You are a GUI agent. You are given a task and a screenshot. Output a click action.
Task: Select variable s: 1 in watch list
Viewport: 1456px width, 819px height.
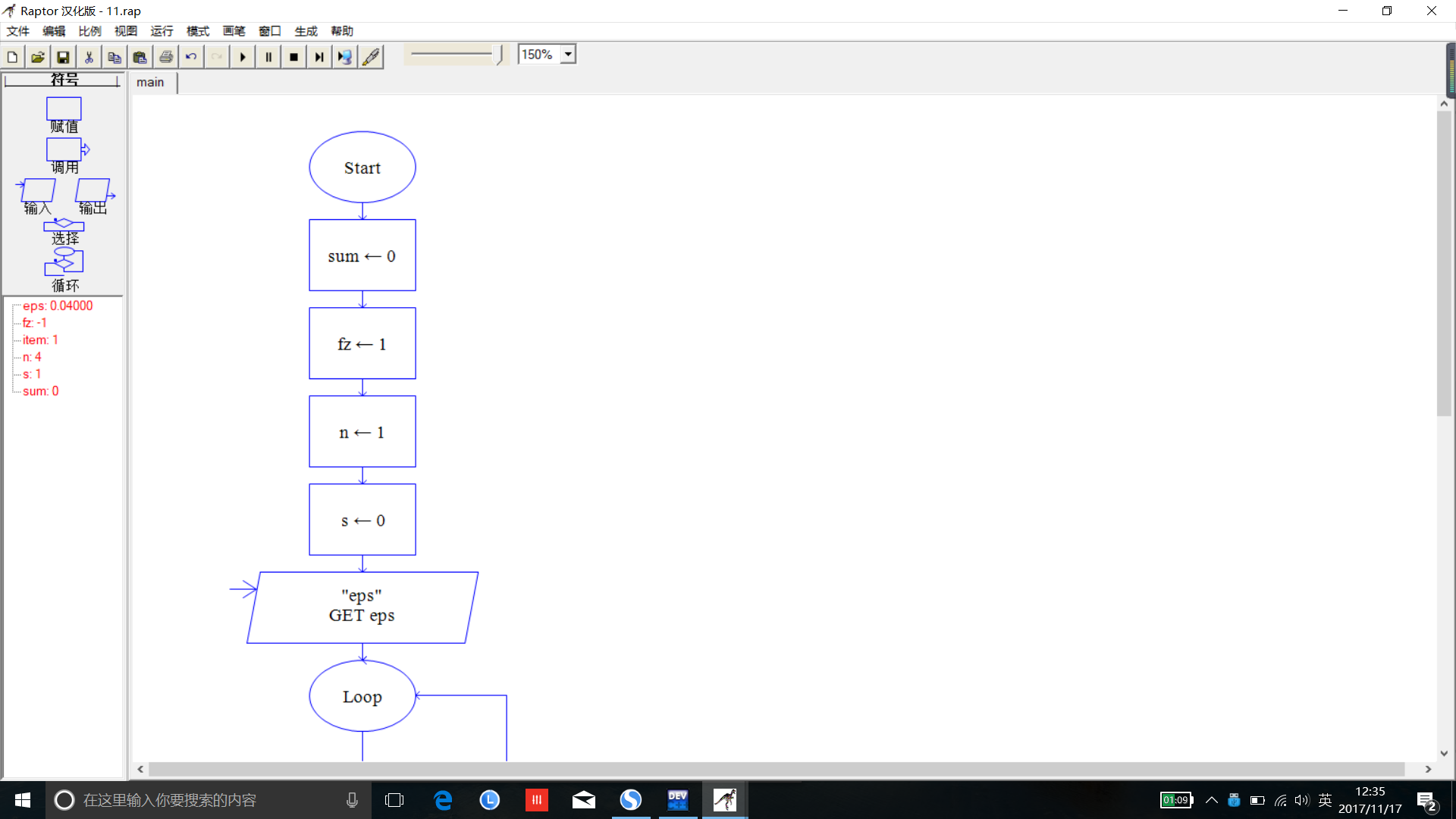tap(32, 374)
